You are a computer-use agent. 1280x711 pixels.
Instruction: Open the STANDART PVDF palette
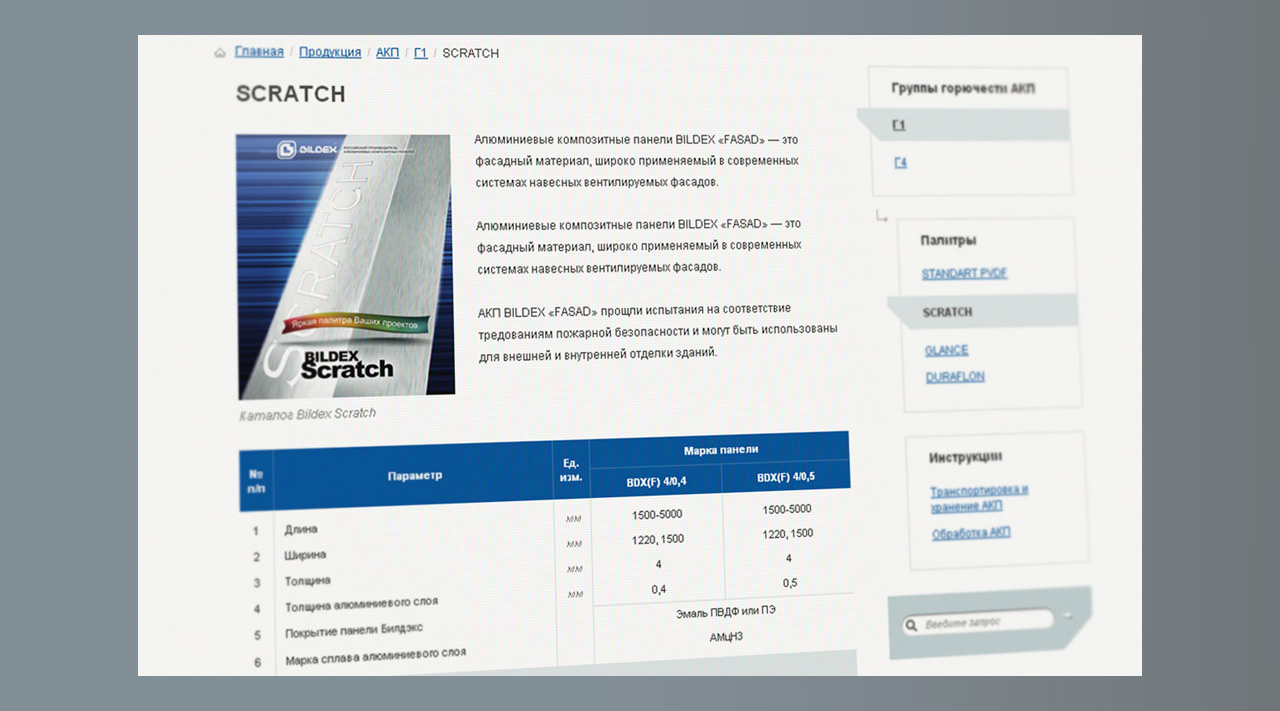(x=964, y=273)
